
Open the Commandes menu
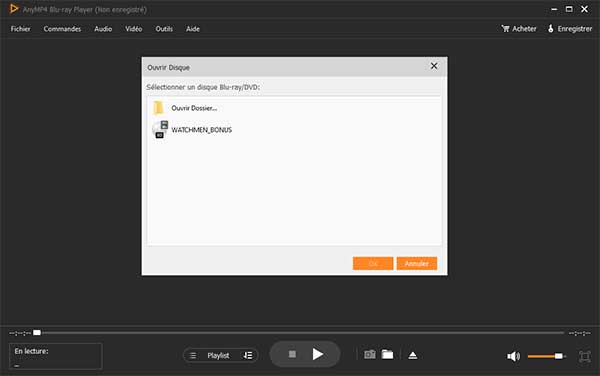[x=62, y=29]
